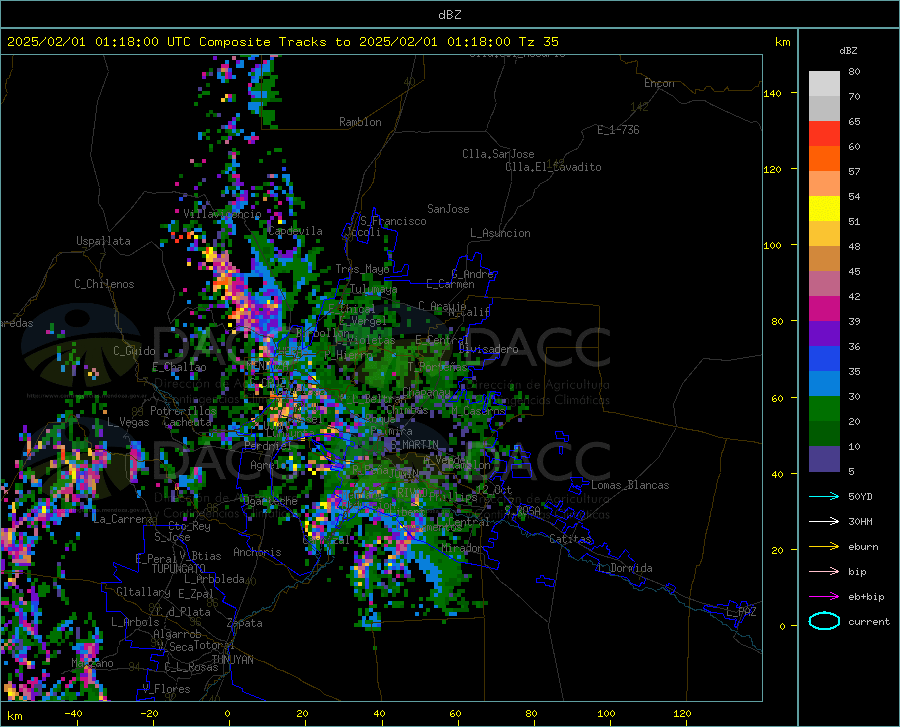
Task: Click the bip pink arrow legend icon
Action: click(824, 572)
